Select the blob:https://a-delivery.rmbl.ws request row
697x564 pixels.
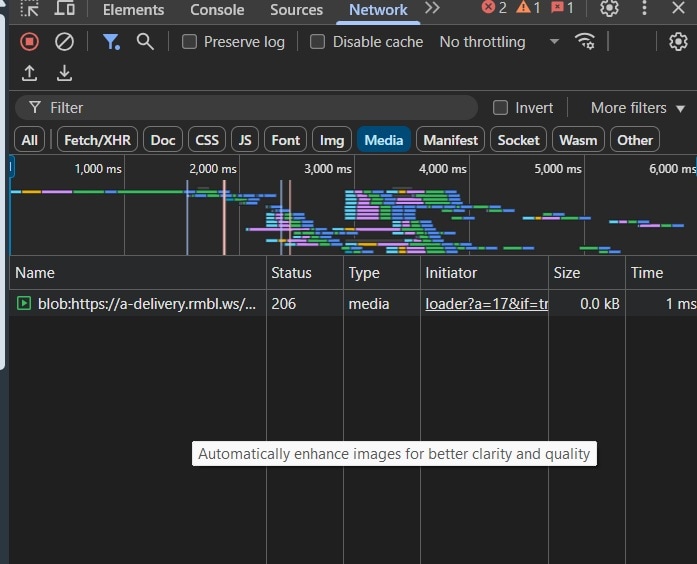pyautogui.click(x=353, y=304)
